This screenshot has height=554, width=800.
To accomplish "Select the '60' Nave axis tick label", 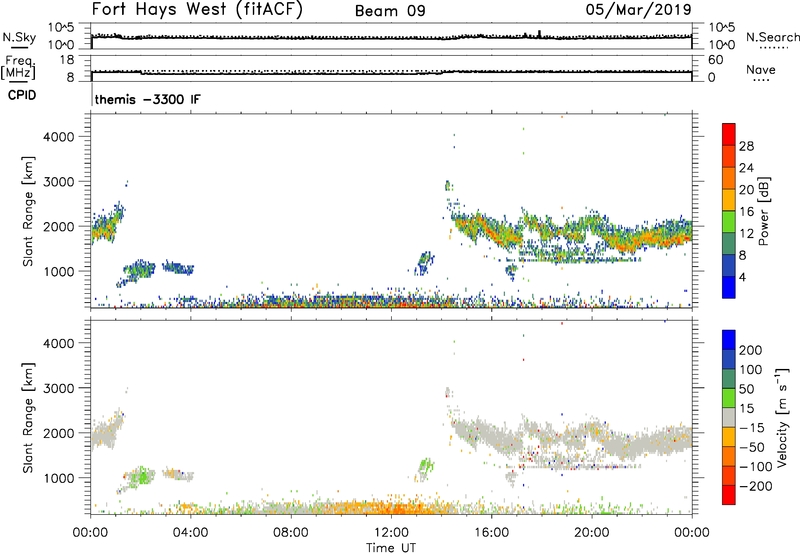I will pos(715,60).
